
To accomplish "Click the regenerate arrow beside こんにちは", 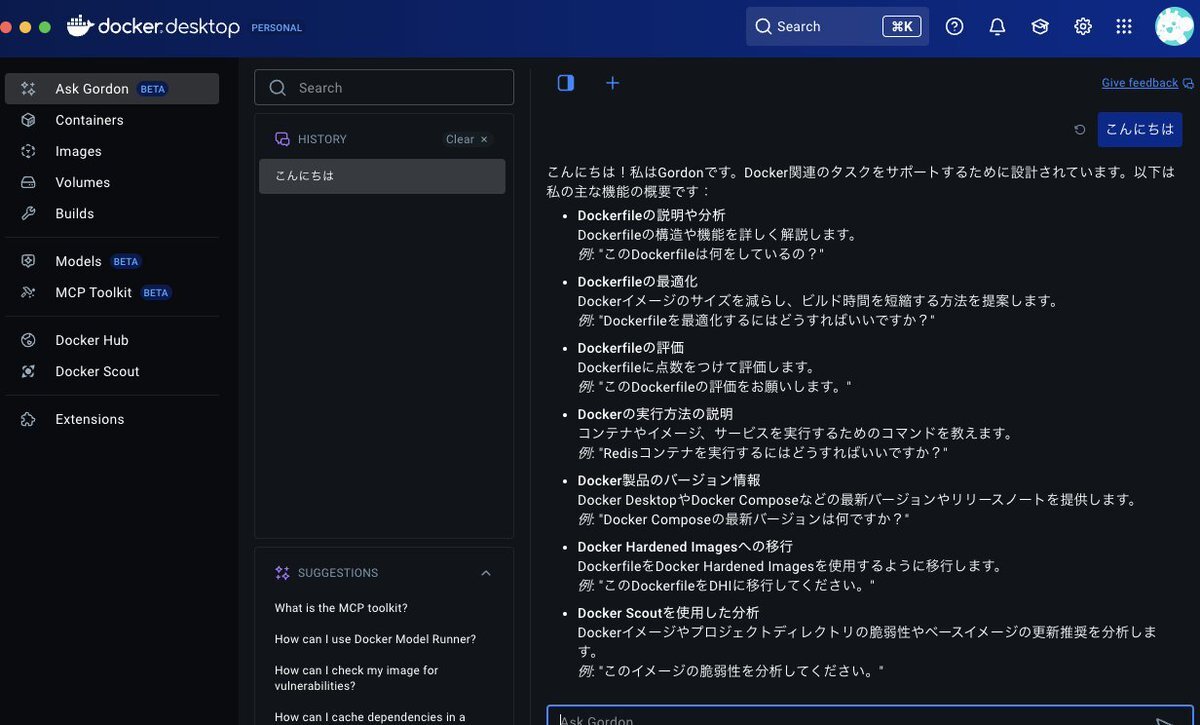I will click(x=1080, y=130).
